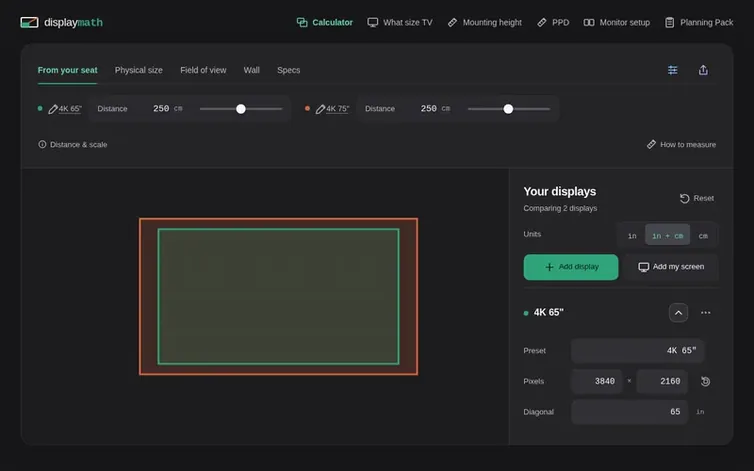Reset pixels with the restore icon
Screen dimensions: 754x471
(705, 382)
